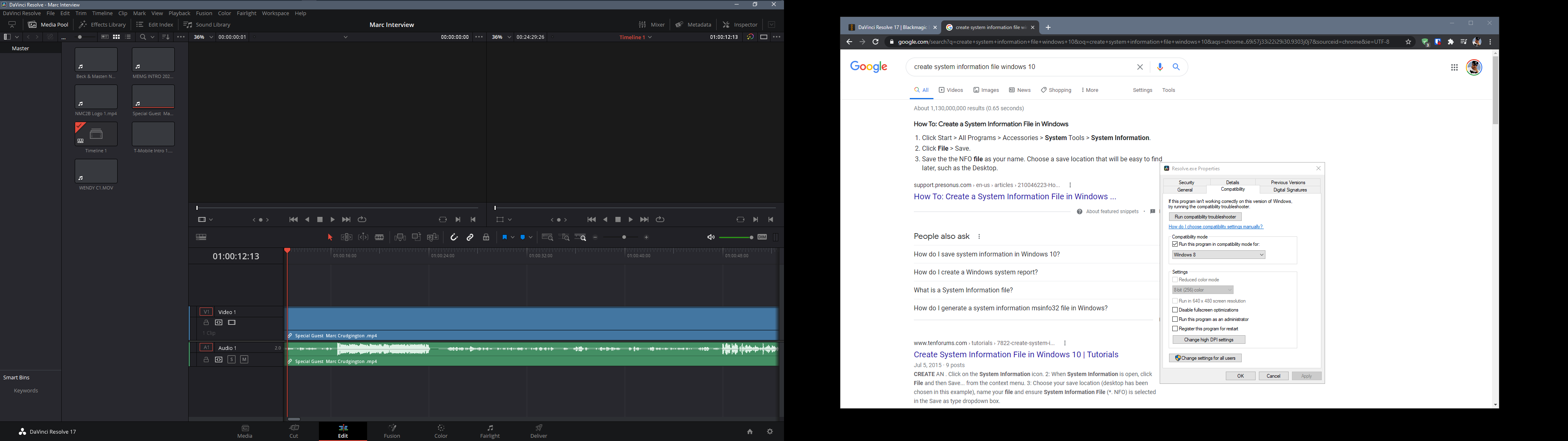Switch to the Fusion page
The height and width of the screenshot is (441, 1568).
click(392, 431)
